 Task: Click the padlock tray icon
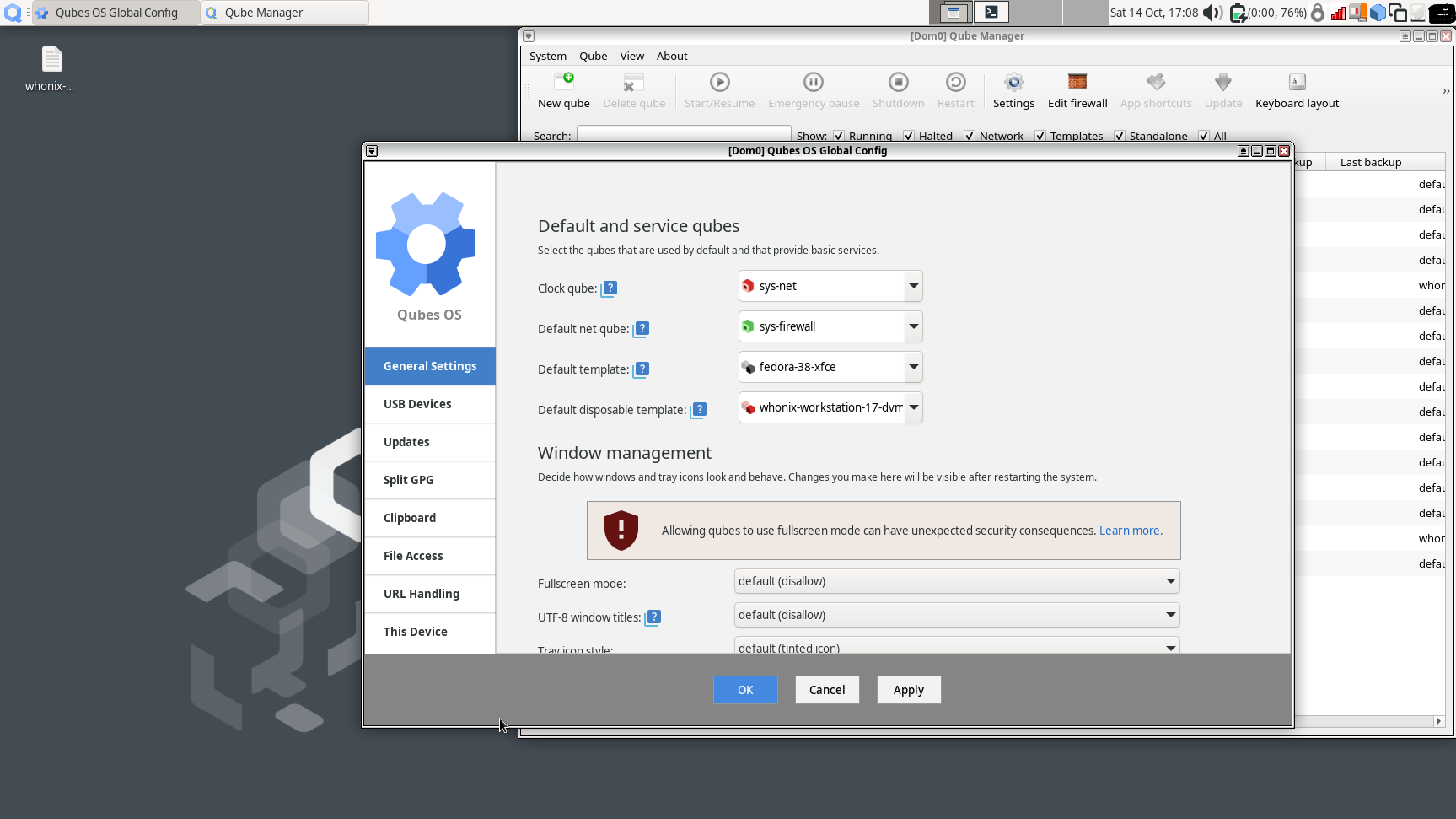pos(1318,13)
